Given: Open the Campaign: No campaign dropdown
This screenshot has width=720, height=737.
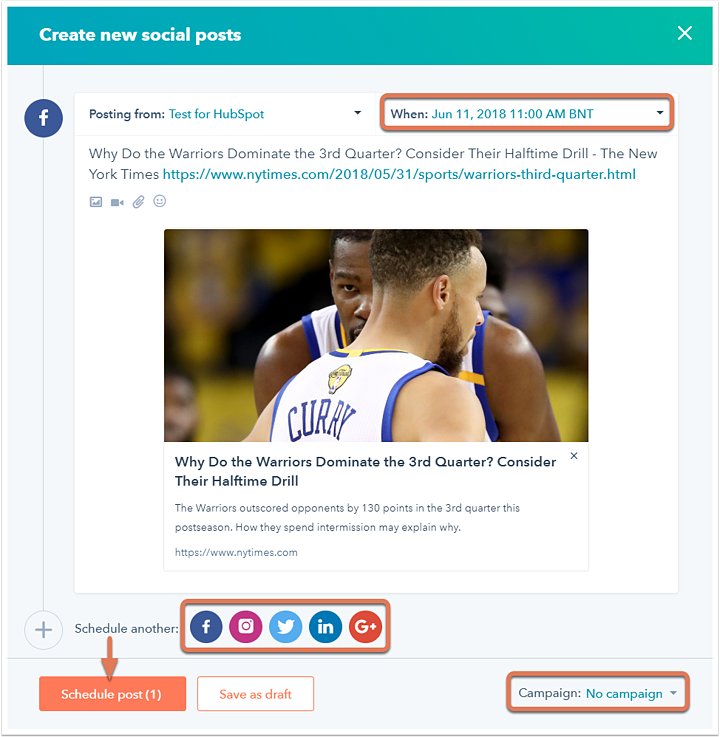Looking at the screenshot, I should tap(597, 693).
